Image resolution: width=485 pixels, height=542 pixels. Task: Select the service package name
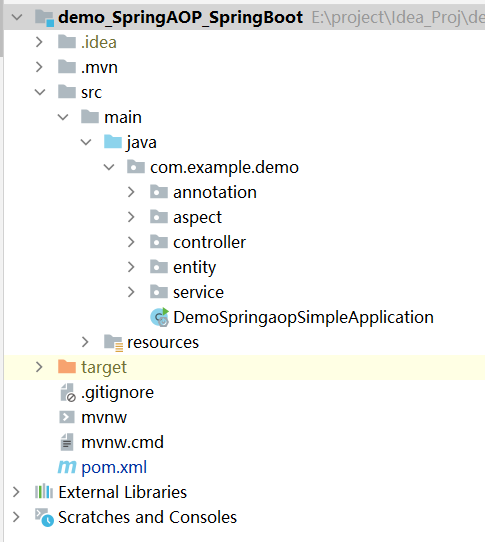(x=199, y=292)
